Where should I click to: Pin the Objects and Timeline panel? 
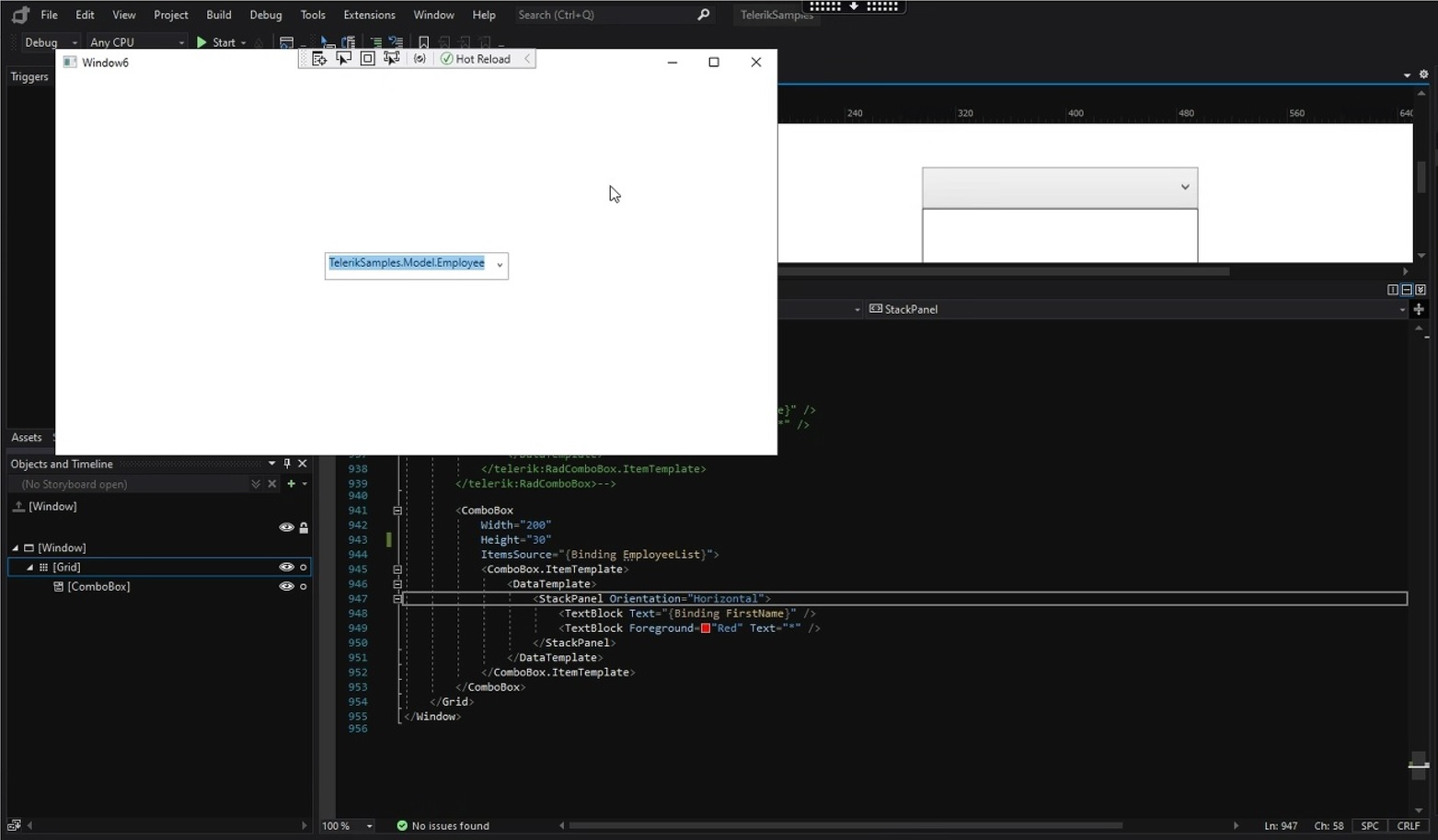pos(287,464)
